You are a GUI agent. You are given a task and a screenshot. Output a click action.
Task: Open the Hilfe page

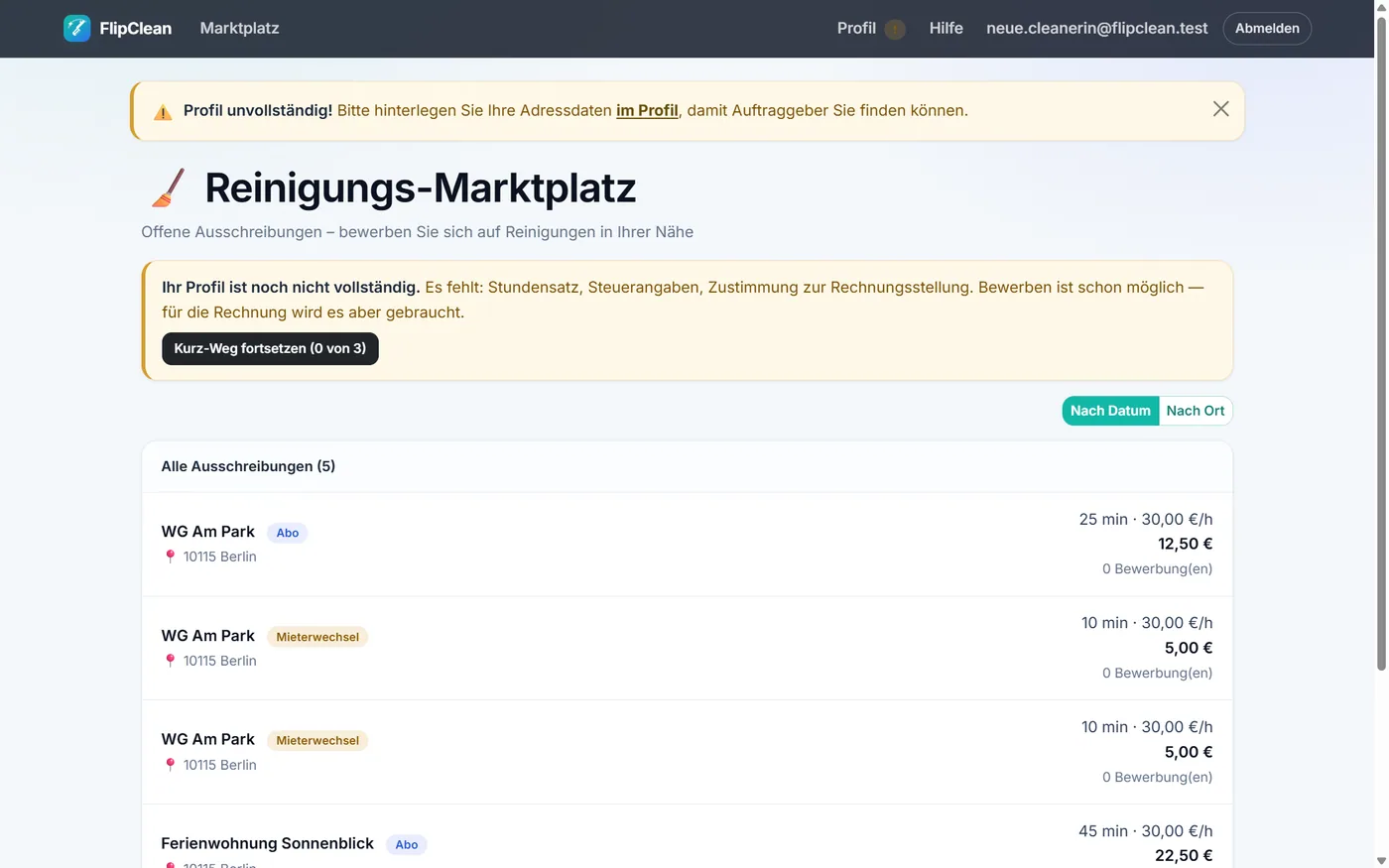point(946,28)
